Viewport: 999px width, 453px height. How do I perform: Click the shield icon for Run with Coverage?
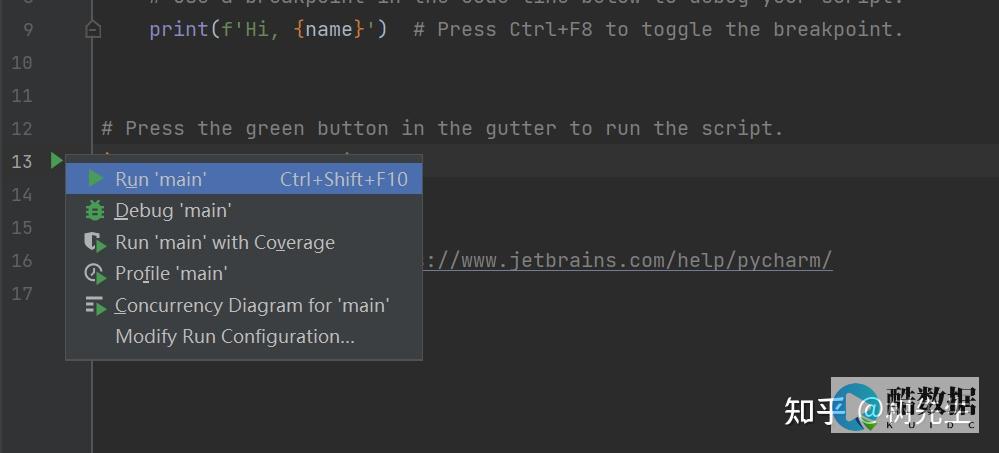click(95, 242)
